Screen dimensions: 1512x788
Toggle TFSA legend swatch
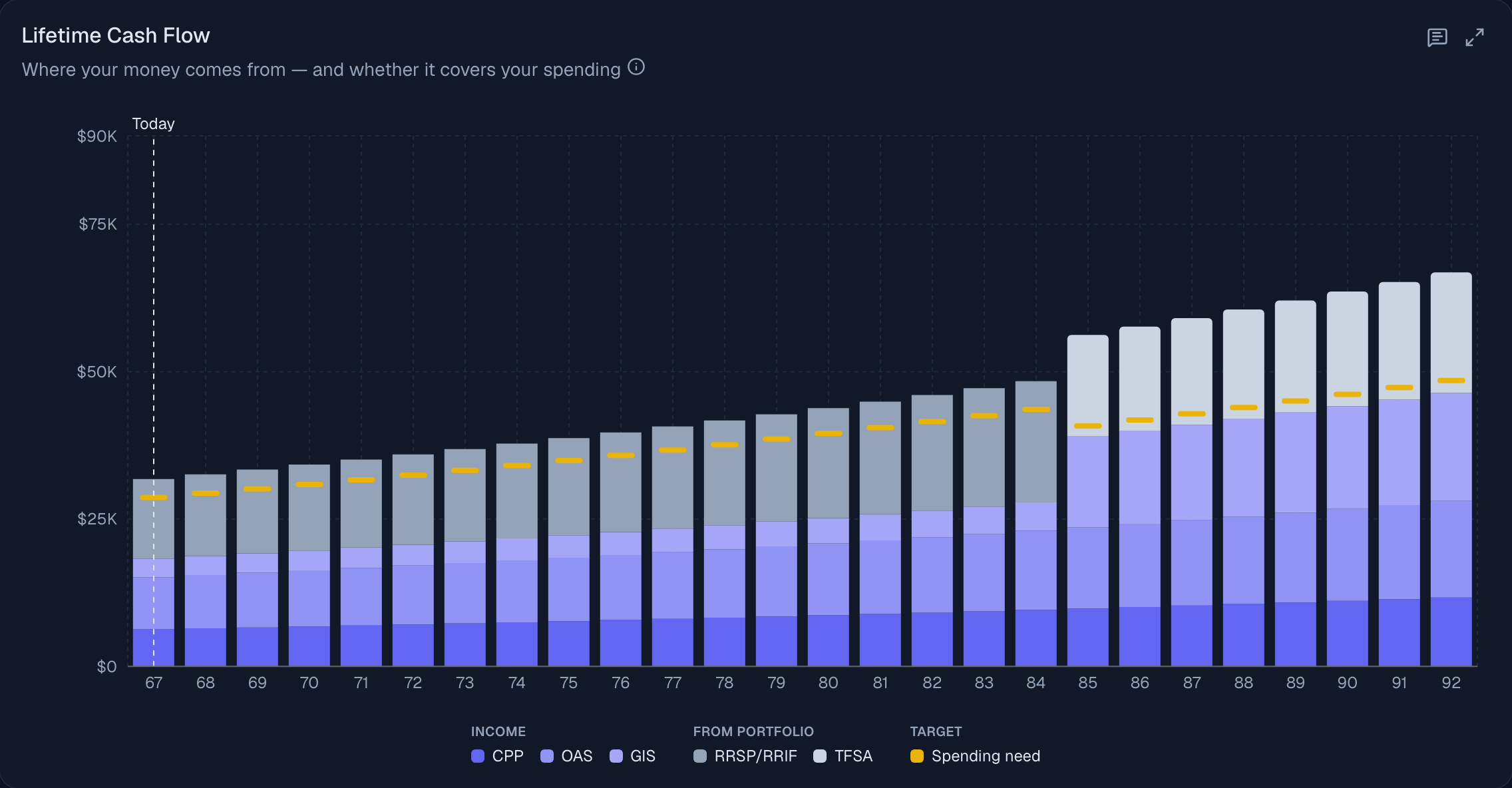point(820,756)
